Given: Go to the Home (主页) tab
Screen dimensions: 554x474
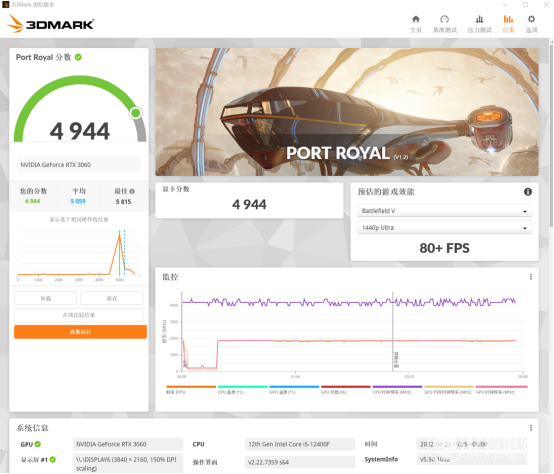Looking at the screenshot, I should coord(416,24).
